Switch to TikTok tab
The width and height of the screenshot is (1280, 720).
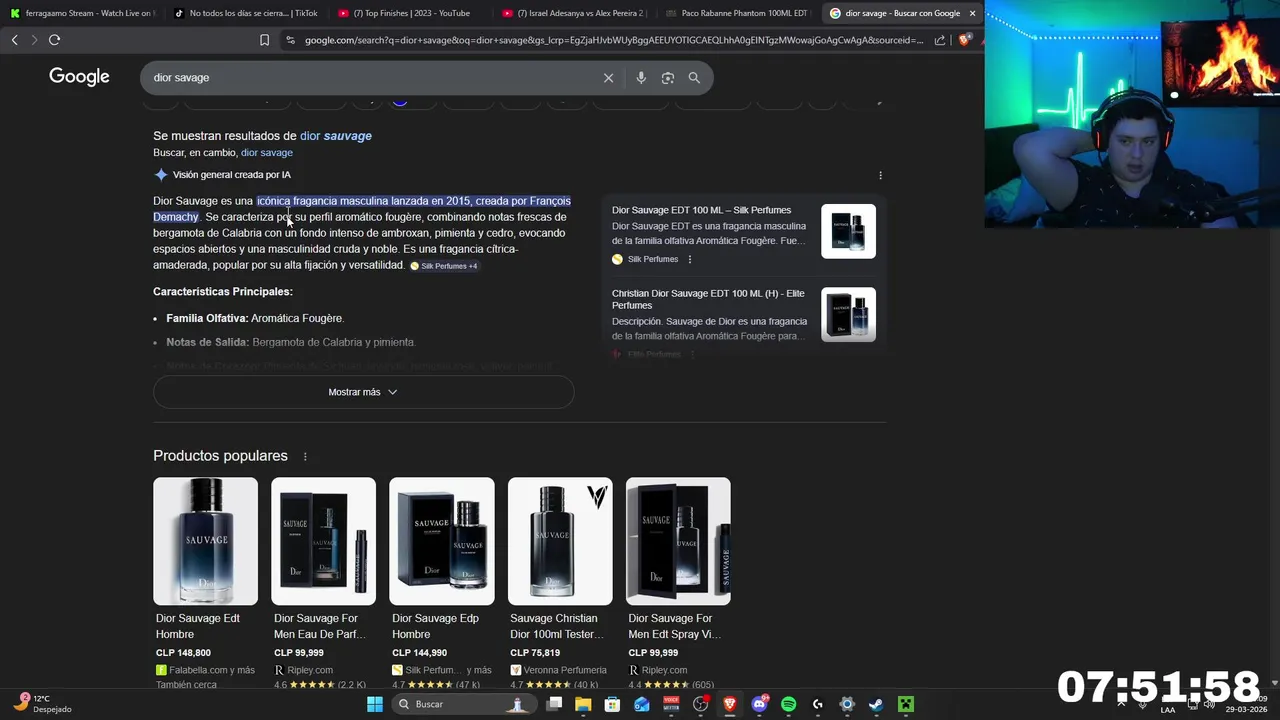[x=245, y=13]
